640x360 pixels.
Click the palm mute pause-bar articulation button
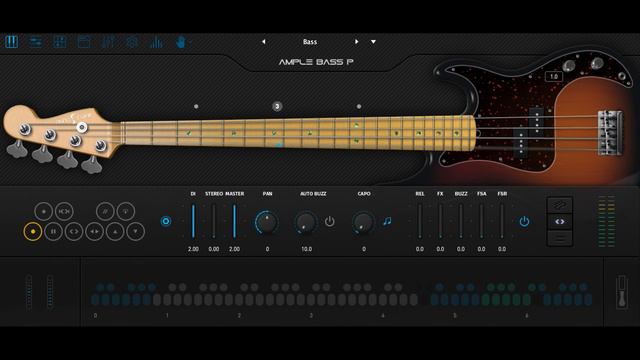53,231
